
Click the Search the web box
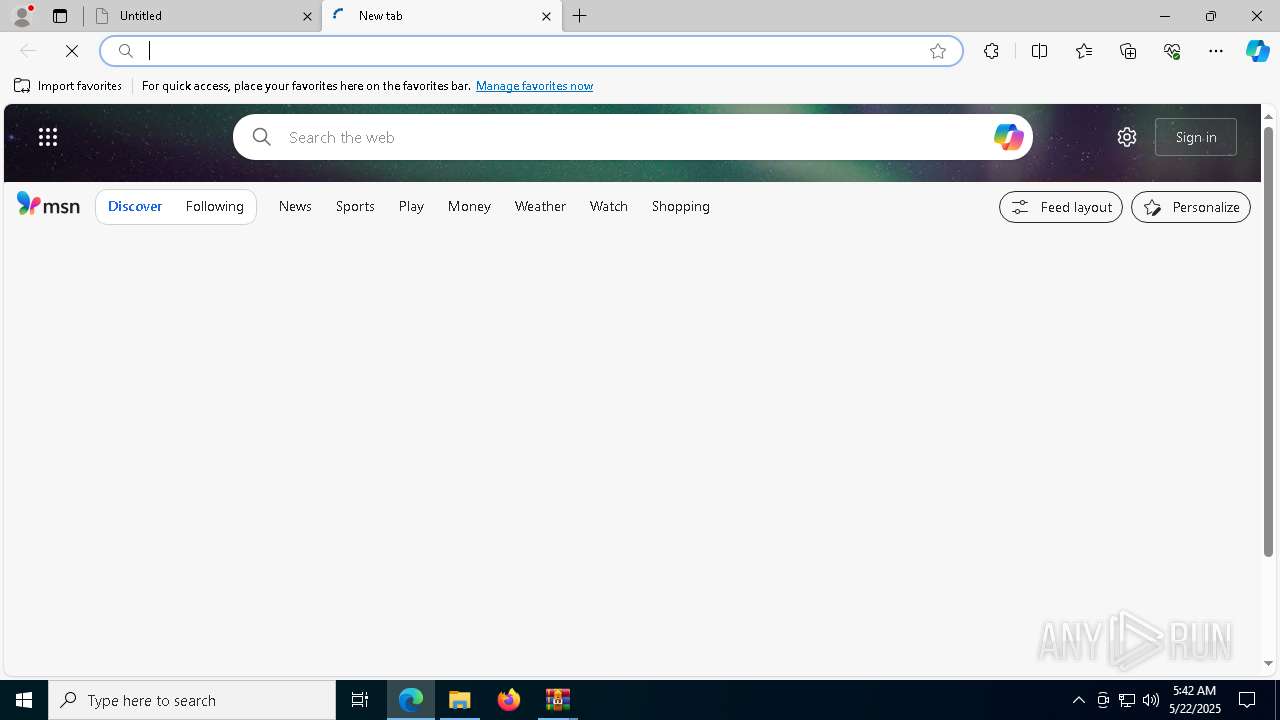632,137
